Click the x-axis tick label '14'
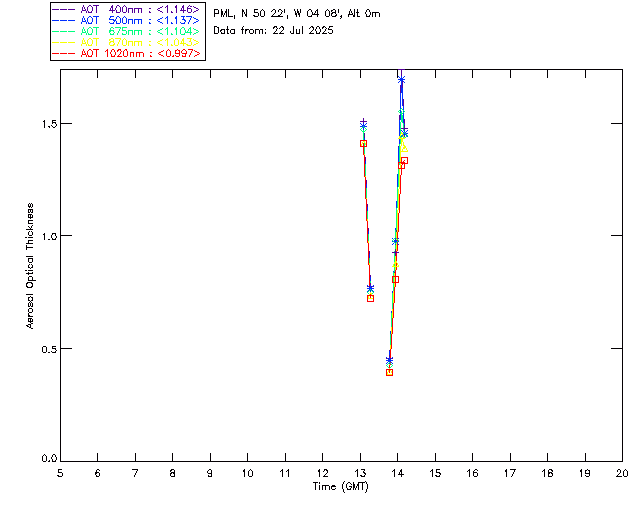Screen dimensions: 640x512 [398, 473]
